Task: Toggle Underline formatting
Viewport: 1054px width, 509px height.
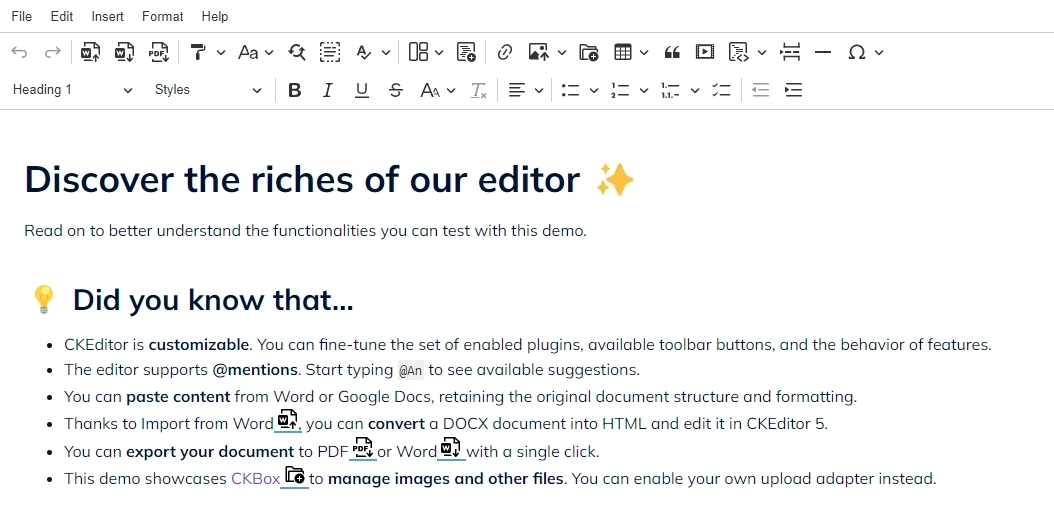Action: [362, 90]
